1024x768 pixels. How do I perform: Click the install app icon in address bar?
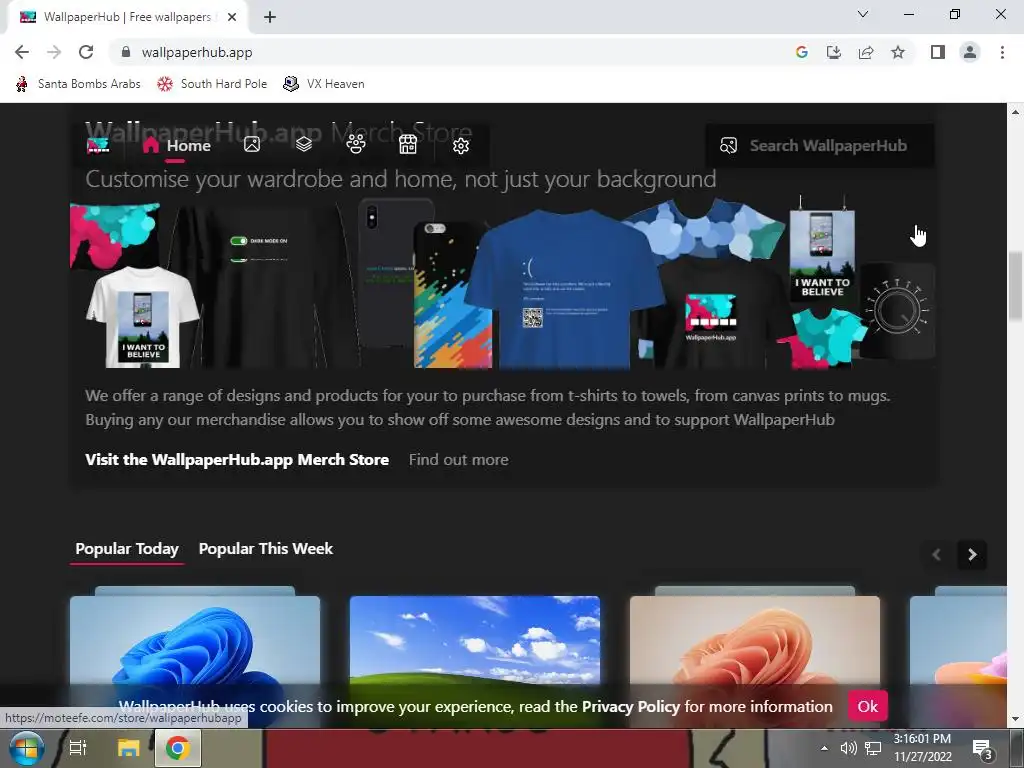834,52
